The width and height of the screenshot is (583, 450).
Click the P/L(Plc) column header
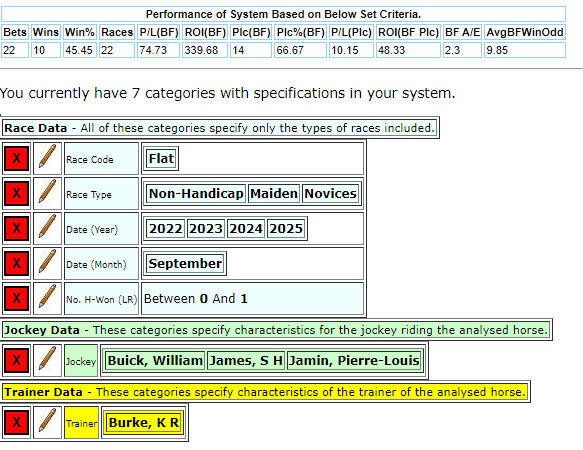click(x=351, y=32)
